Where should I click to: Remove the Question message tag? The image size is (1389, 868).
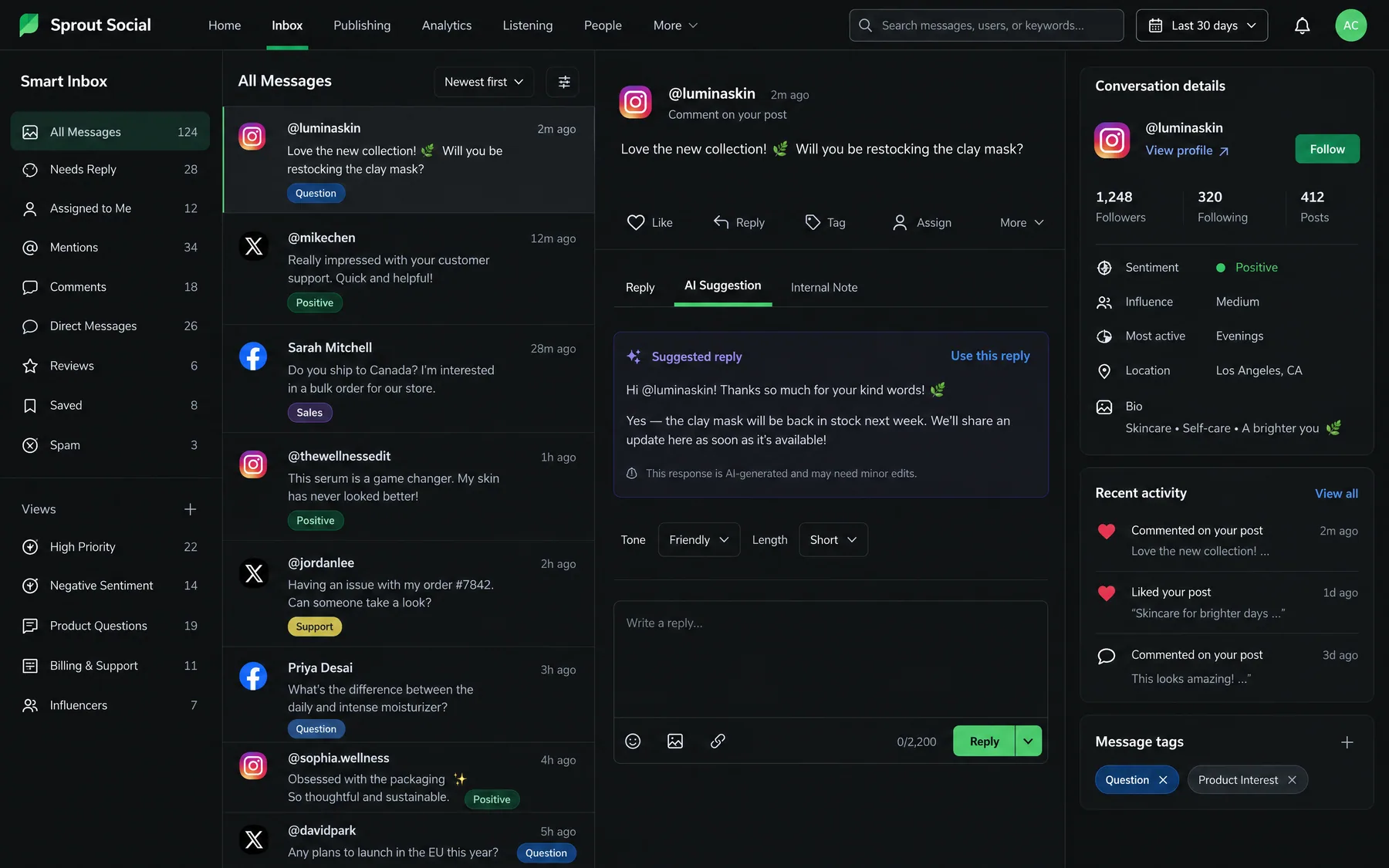[1163, 780]
